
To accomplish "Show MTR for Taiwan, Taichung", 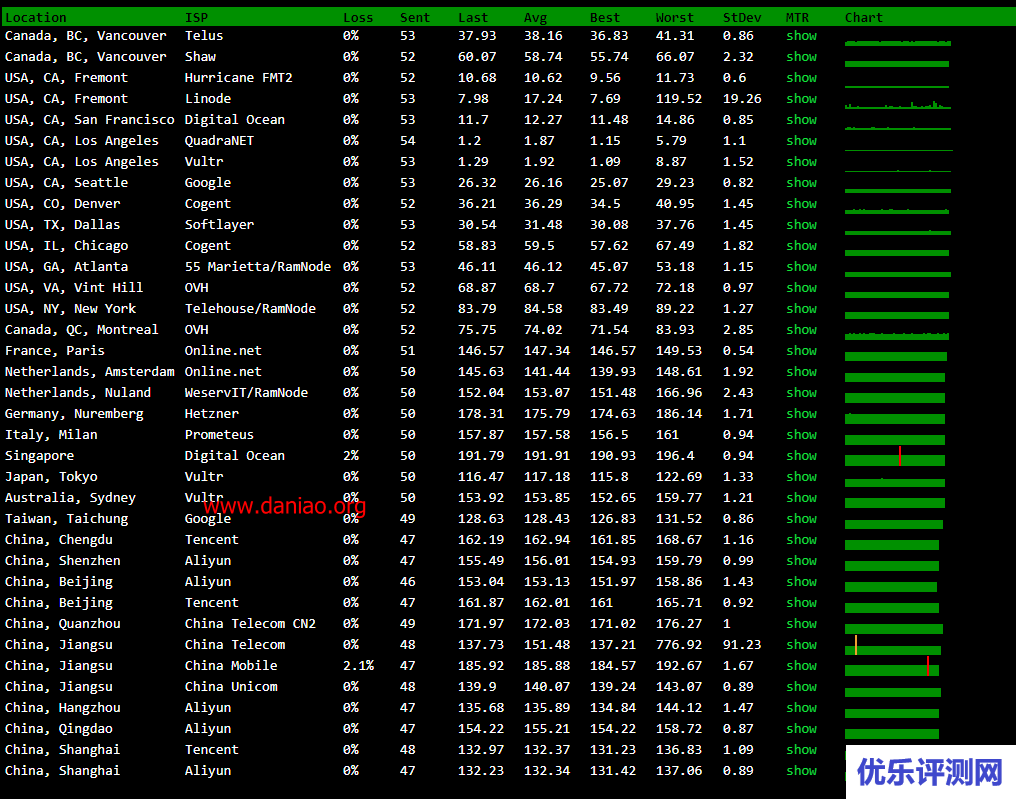I will [x=802, y=518].
